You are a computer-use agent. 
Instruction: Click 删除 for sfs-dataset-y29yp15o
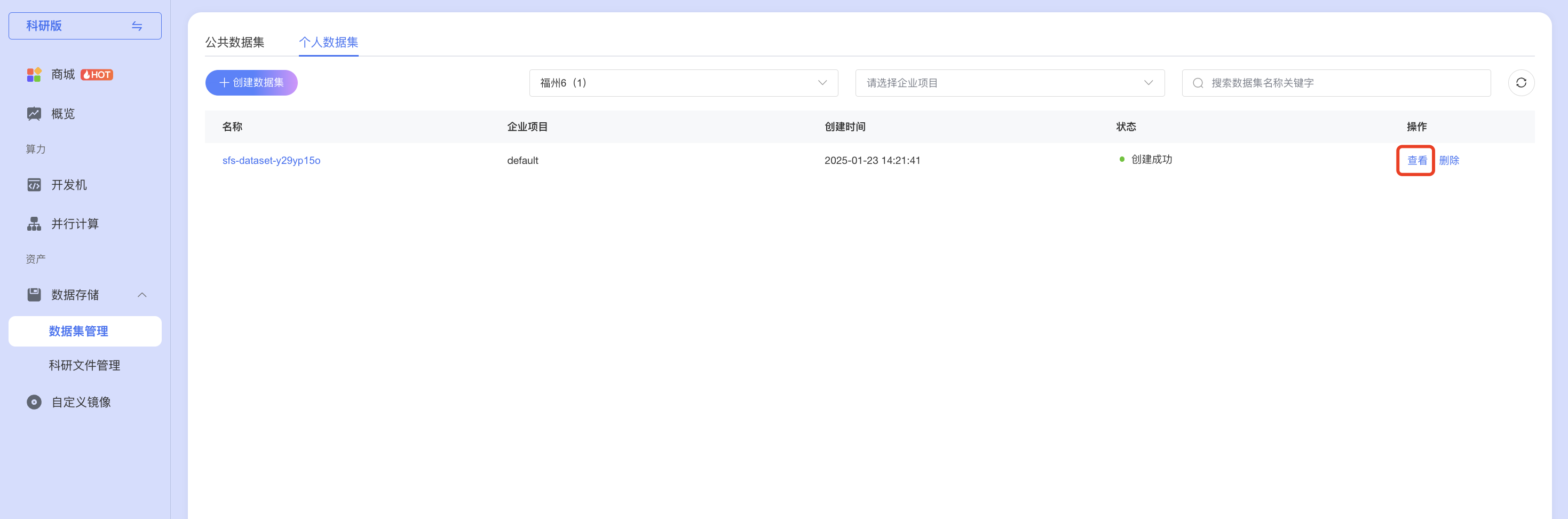[1448, 160]
